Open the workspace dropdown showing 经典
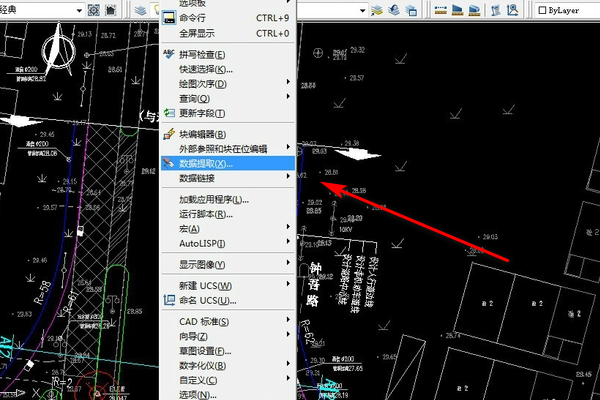 point(41,10)
